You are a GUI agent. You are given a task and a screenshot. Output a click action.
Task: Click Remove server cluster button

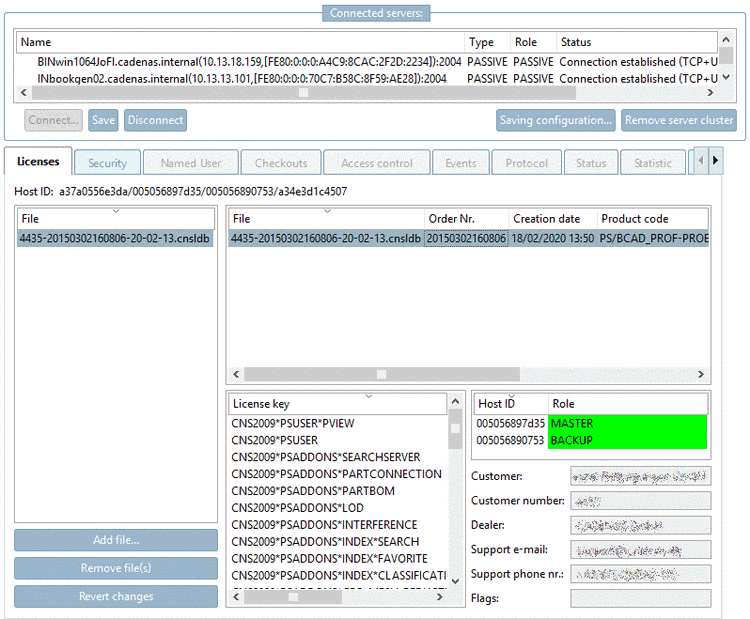(x=679, y=120)
